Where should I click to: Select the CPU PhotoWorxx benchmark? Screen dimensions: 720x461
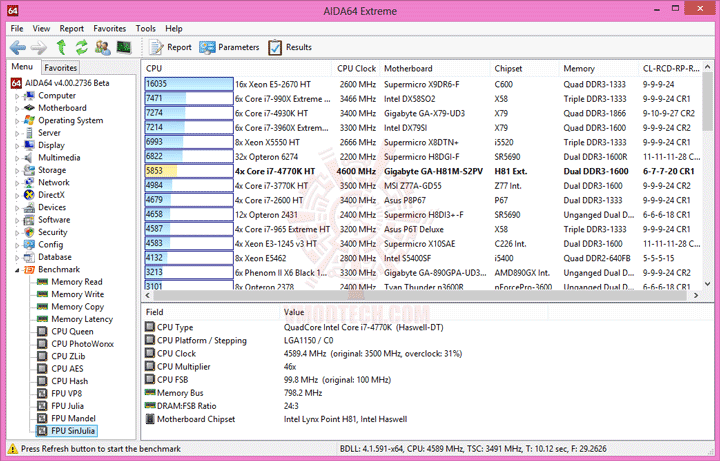83,344
